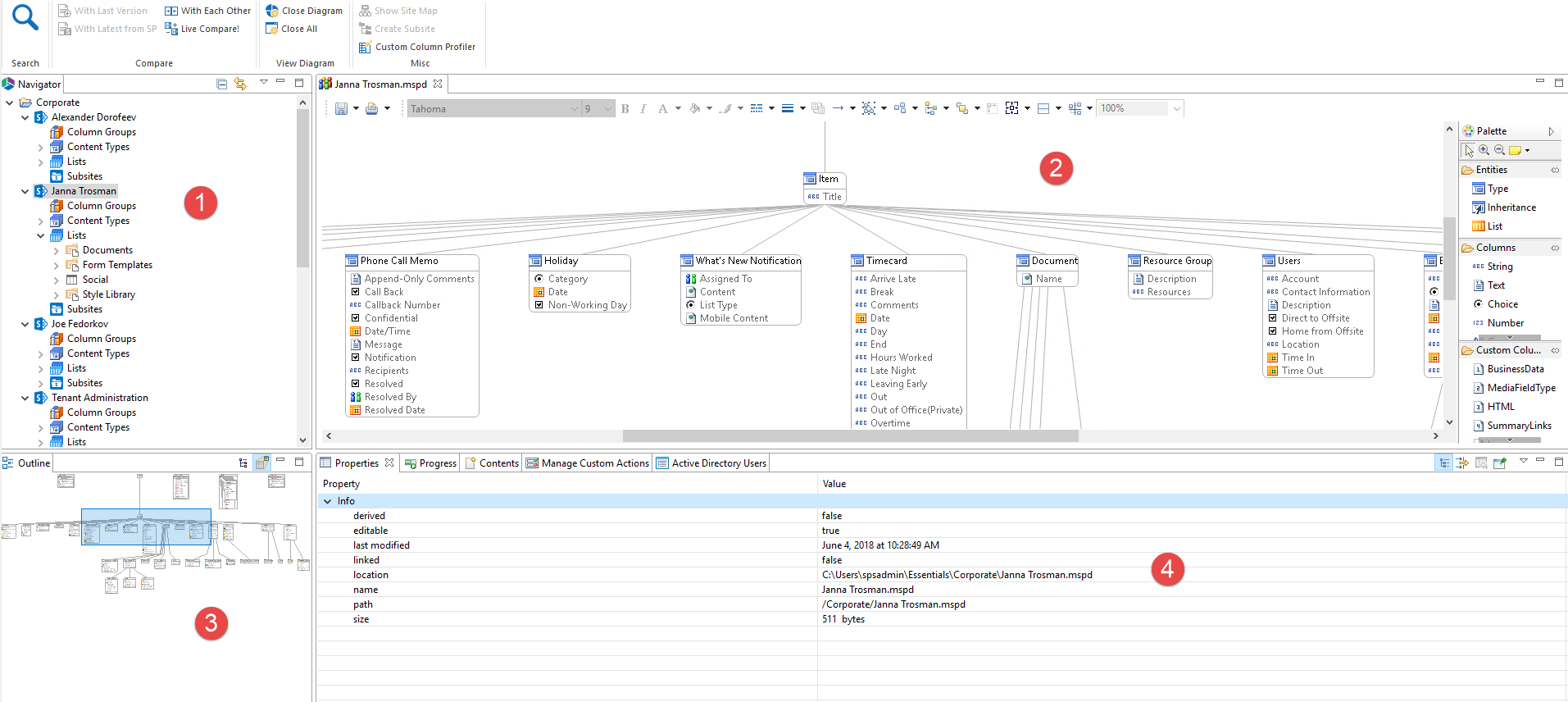The width and height of the screenshot is (1568, 702).
Task: Click the Timecard entity header in diagram
Action: point(887,261)
